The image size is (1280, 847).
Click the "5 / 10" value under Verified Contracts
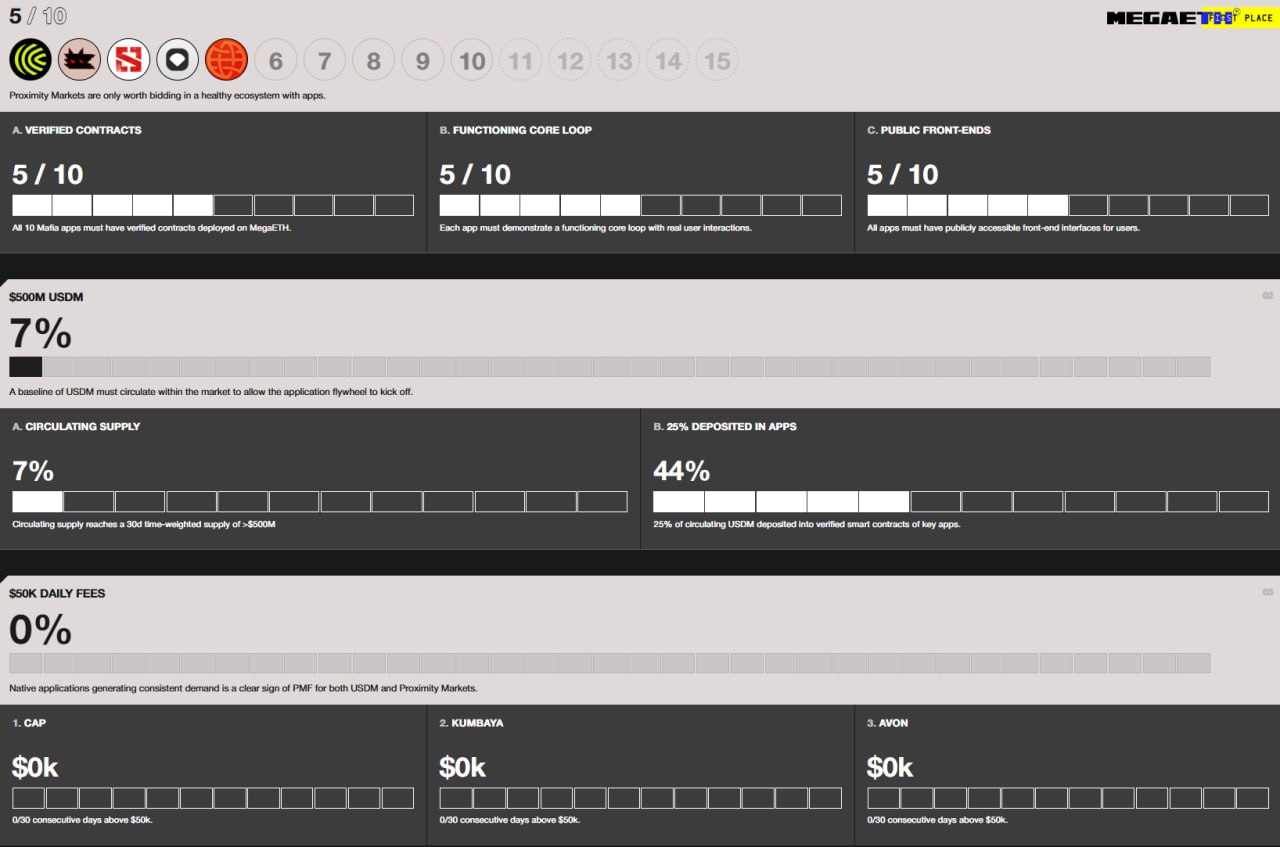click(x=48, y=174)
